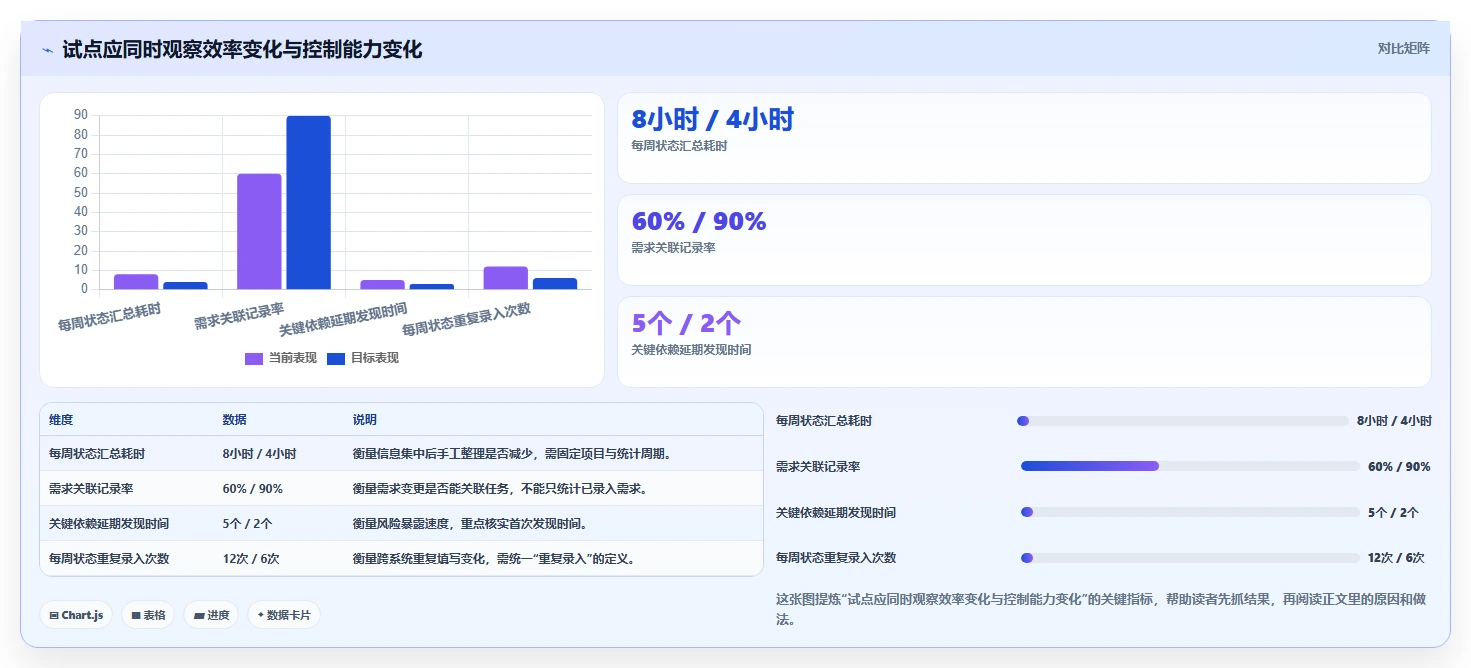Click the purple 需求关联记录率 bar in chart
This screenshot has height=668, width=1471.
click(x=259, y=232)
